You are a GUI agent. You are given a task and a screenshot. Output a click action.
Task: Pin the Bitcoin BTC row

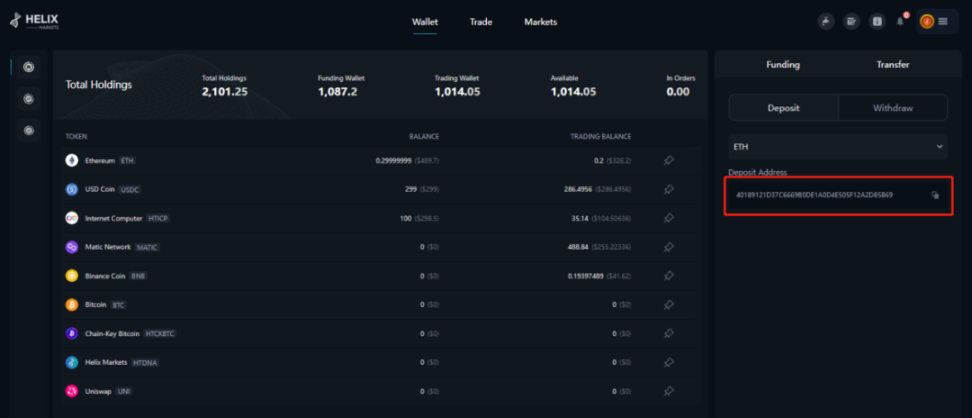click(668, 305)
